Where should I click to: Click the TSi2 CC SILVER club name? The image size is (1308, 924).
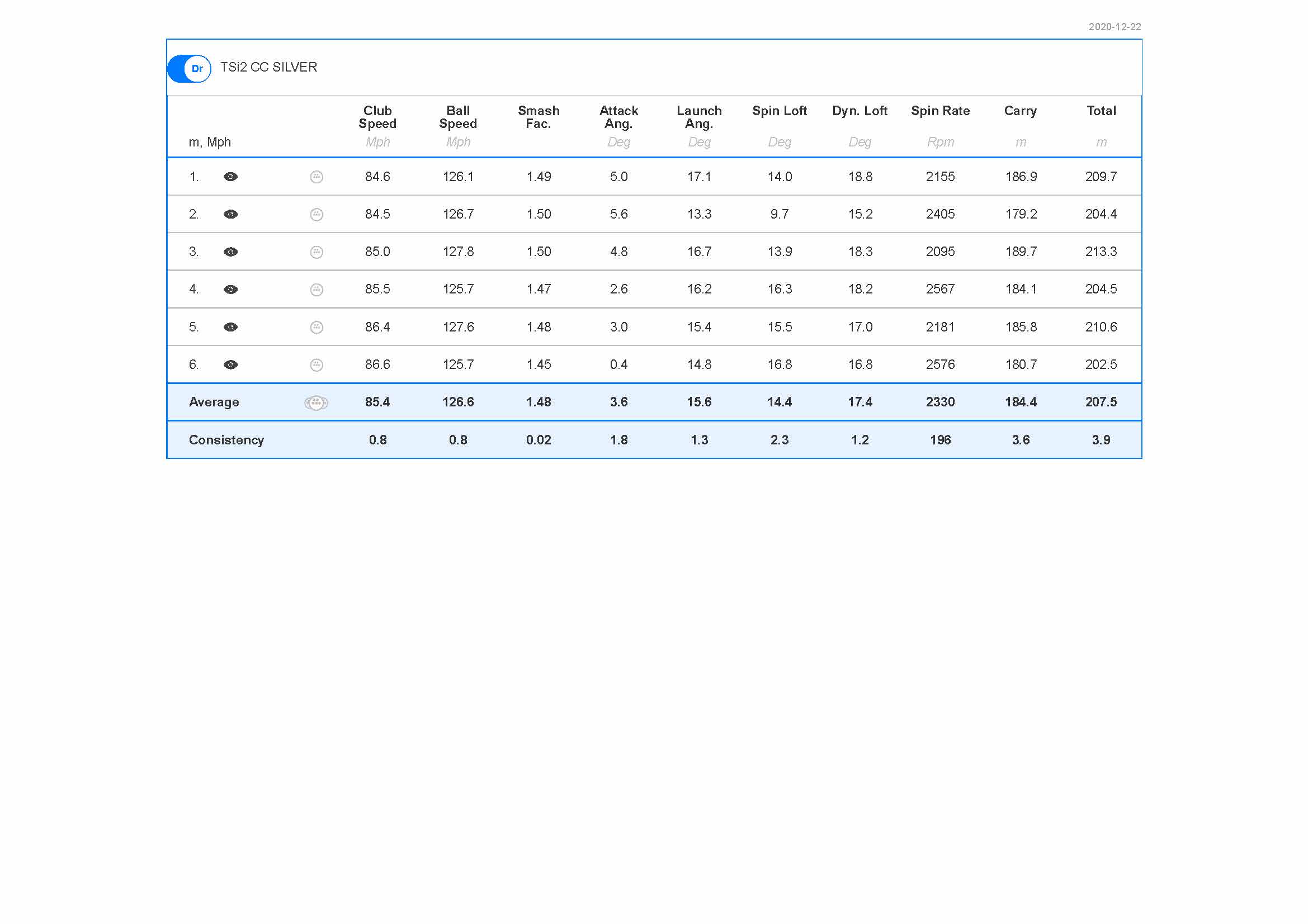pos(268,67)
